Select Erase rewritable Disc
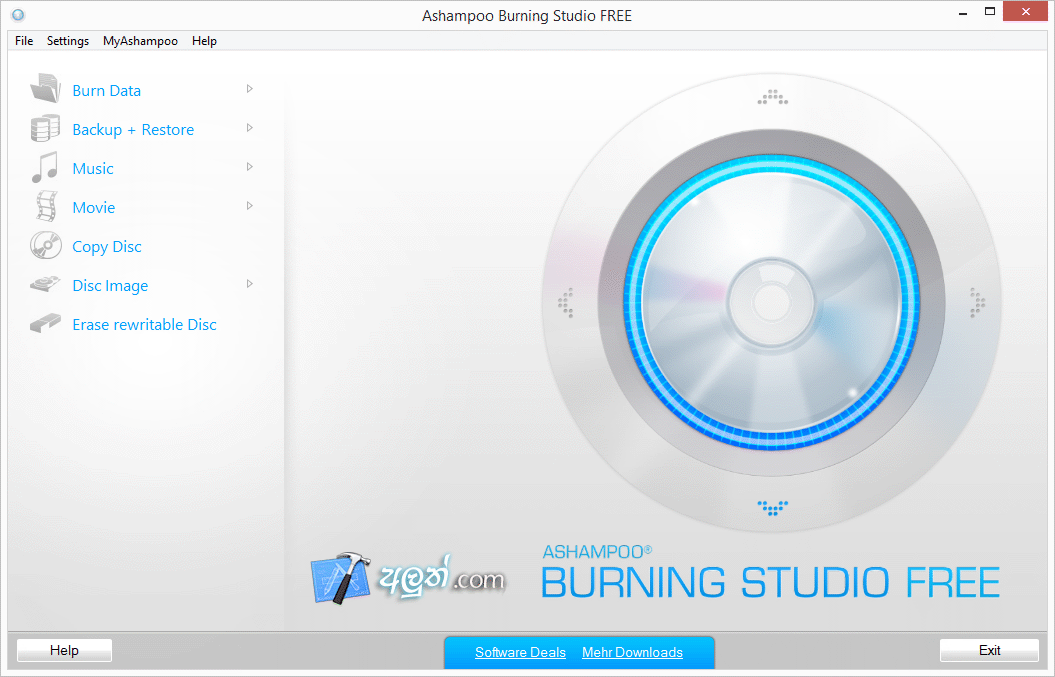1055x677 pixels. click(x=145, y=324)
